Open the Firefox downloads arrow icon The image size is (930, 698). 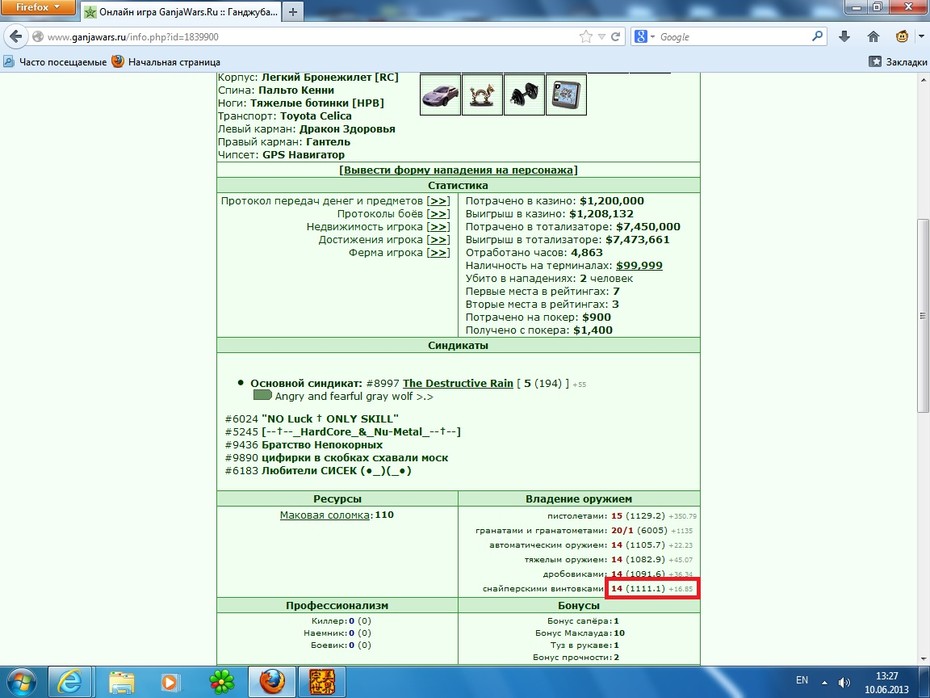[x=844, y=37]
